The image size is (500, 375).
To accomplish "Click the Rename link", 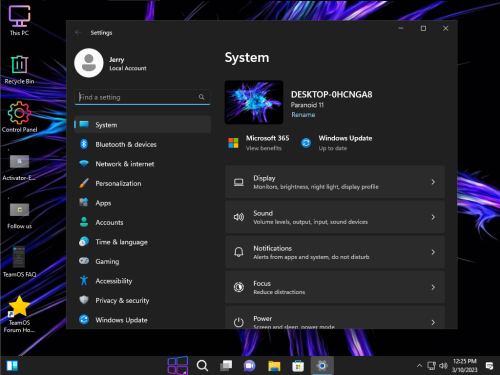I will (303, 115).
